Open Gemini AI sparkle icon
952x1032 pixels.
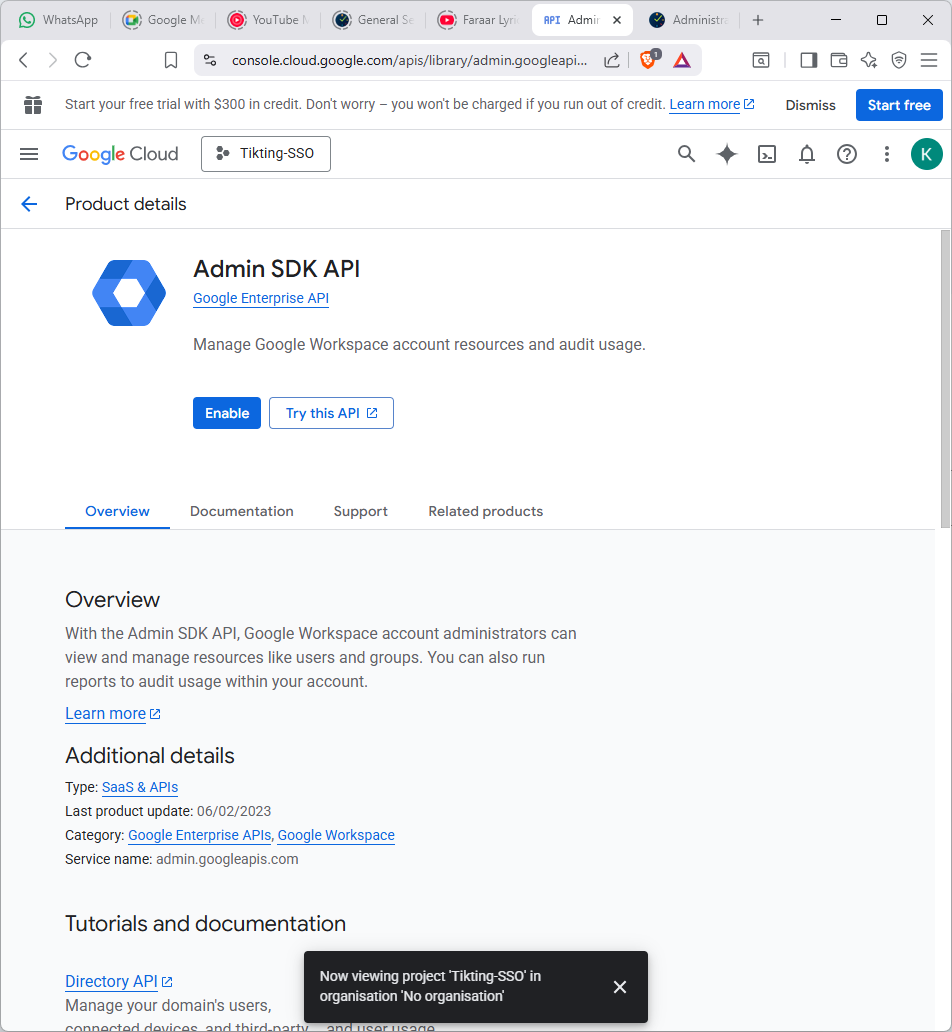point(727,154)
